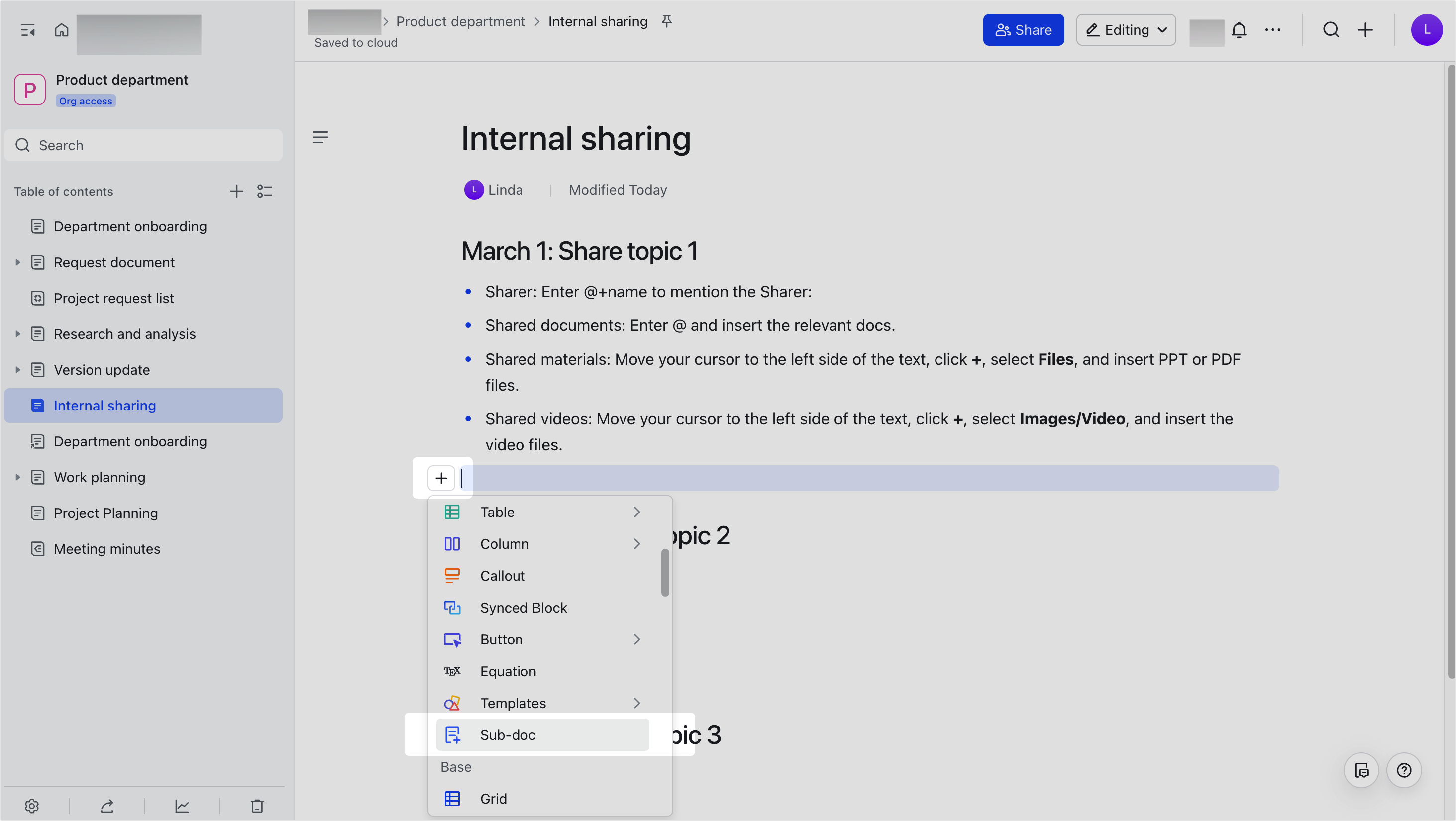Expand the Research and analysis node
This screenshot has width=1456, height=821.
pos(17,334)
